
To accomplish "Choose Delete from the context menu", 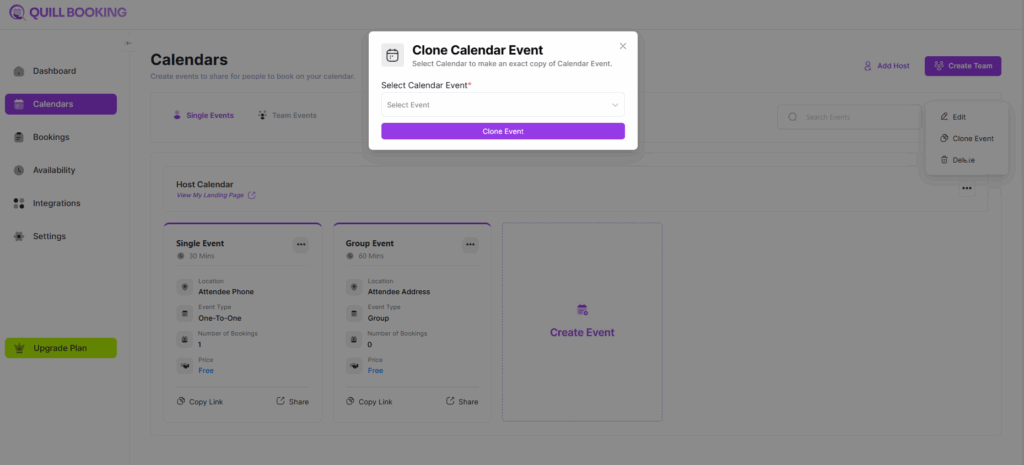I will coord(962,160).
